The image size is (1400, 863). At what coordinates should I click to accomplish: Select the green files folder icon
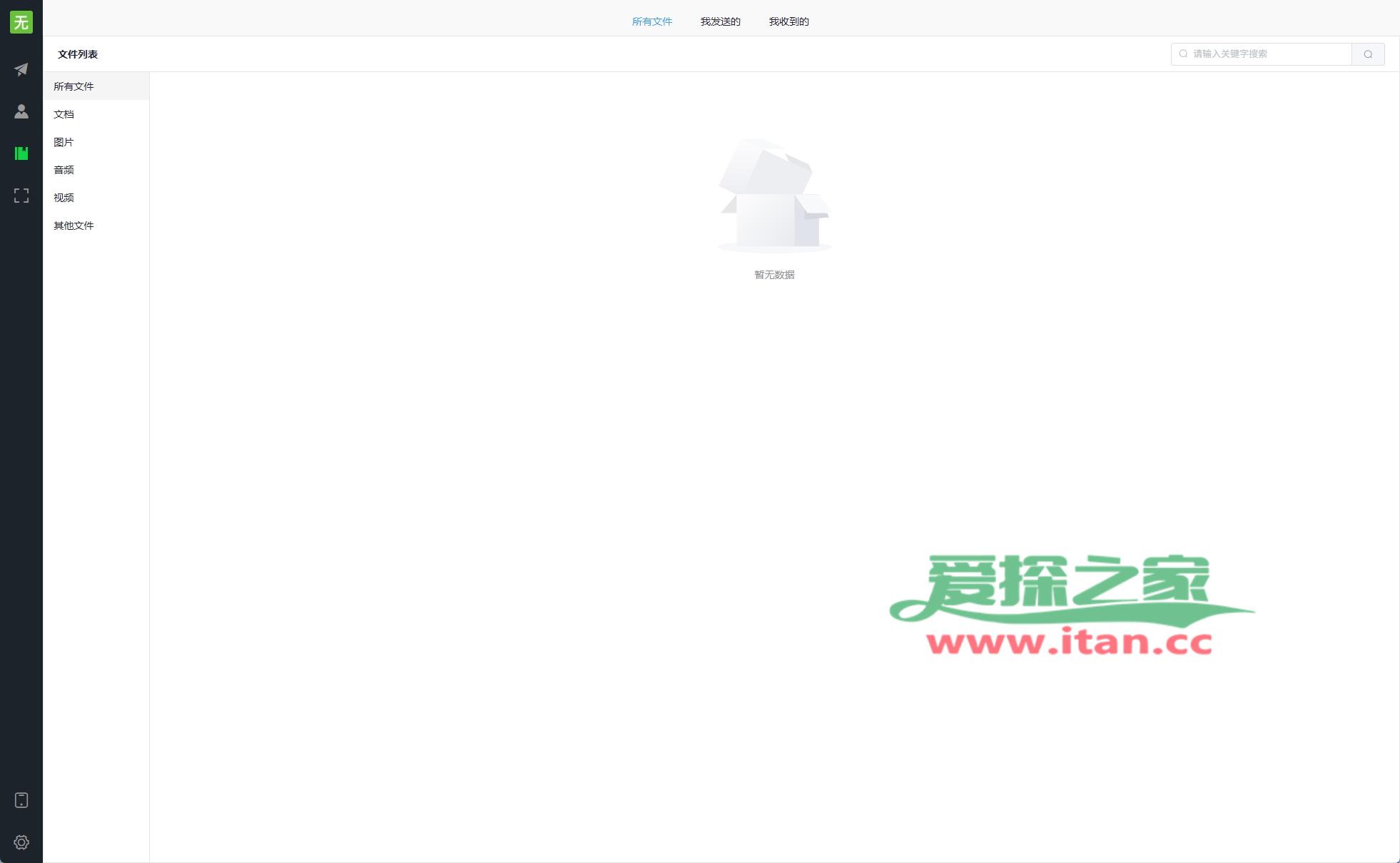21,153
